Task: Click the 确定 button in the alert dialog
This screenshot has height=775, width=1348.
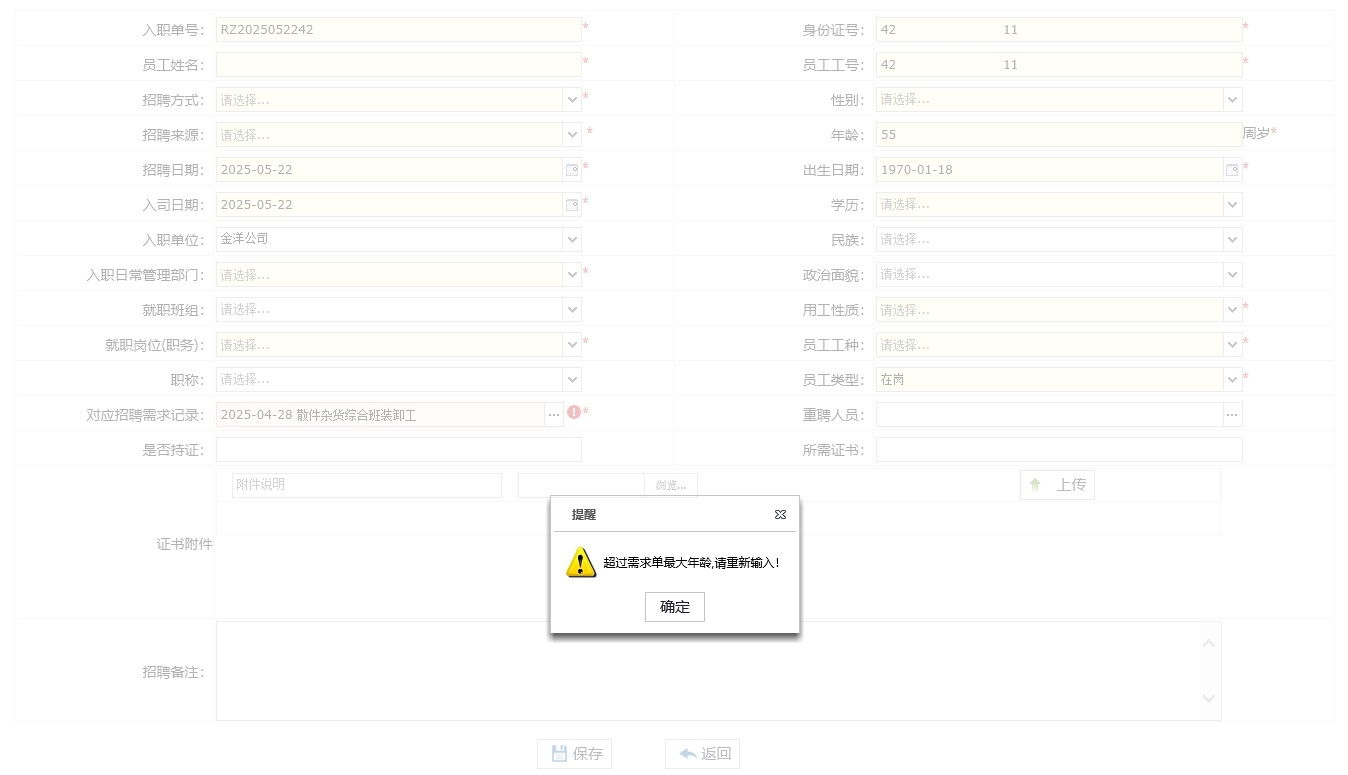Action: (674, 607)
